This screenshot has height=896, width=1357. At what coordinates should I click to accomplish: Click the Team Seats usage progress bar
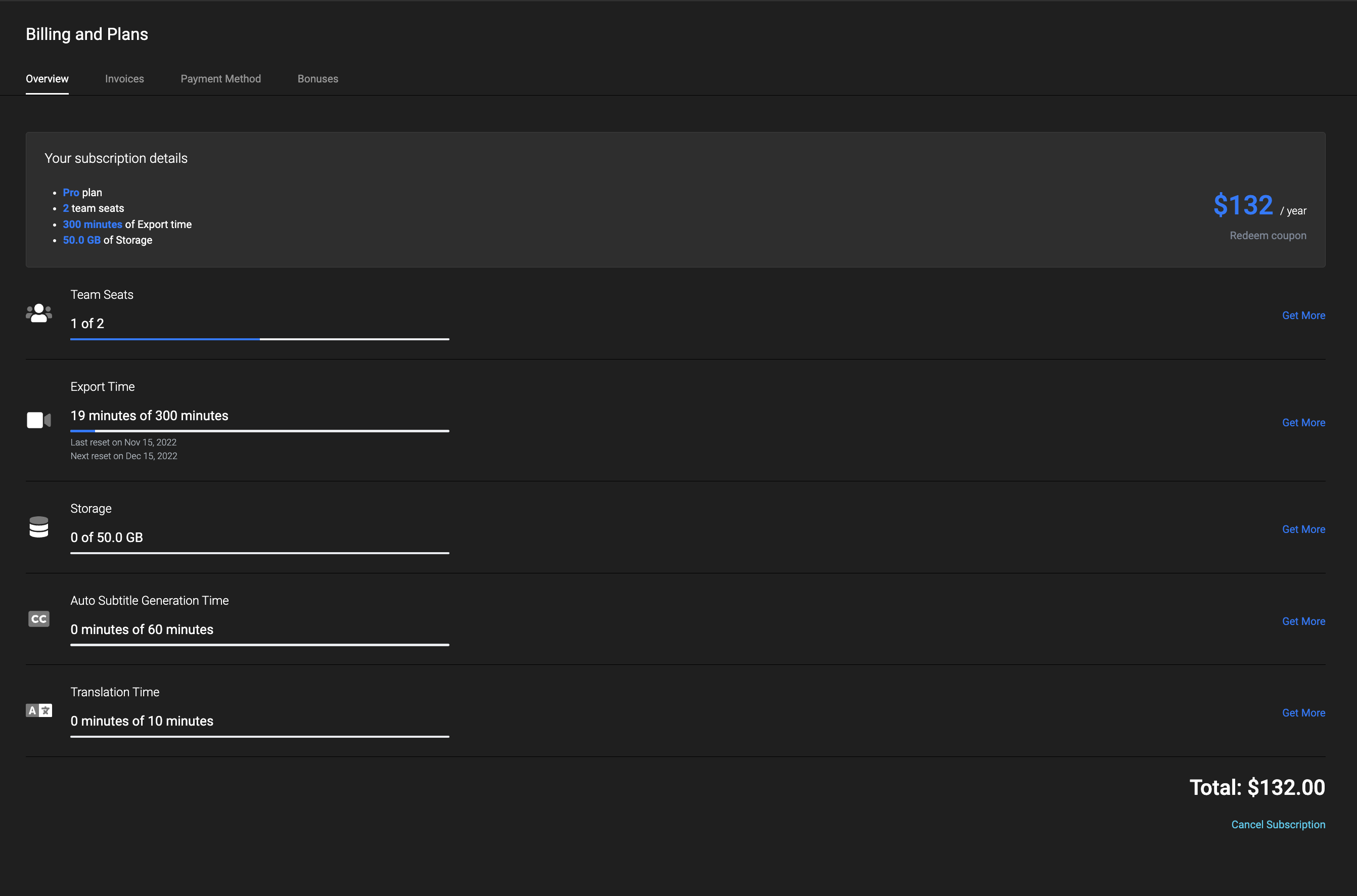click(259, 339)
